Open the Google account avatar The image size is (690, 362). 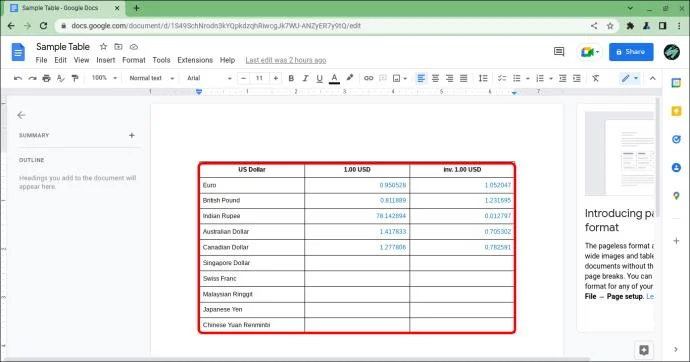coord(672,52)
